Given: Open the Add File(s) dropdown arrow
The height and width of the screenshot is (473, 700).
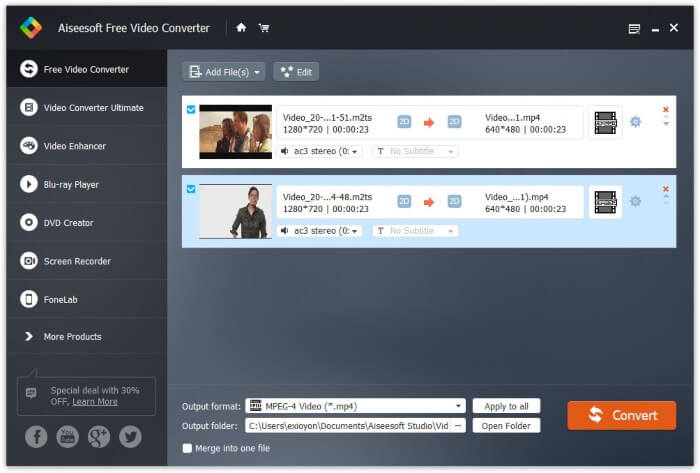Looking at the screenshot, I should point(257,72).
